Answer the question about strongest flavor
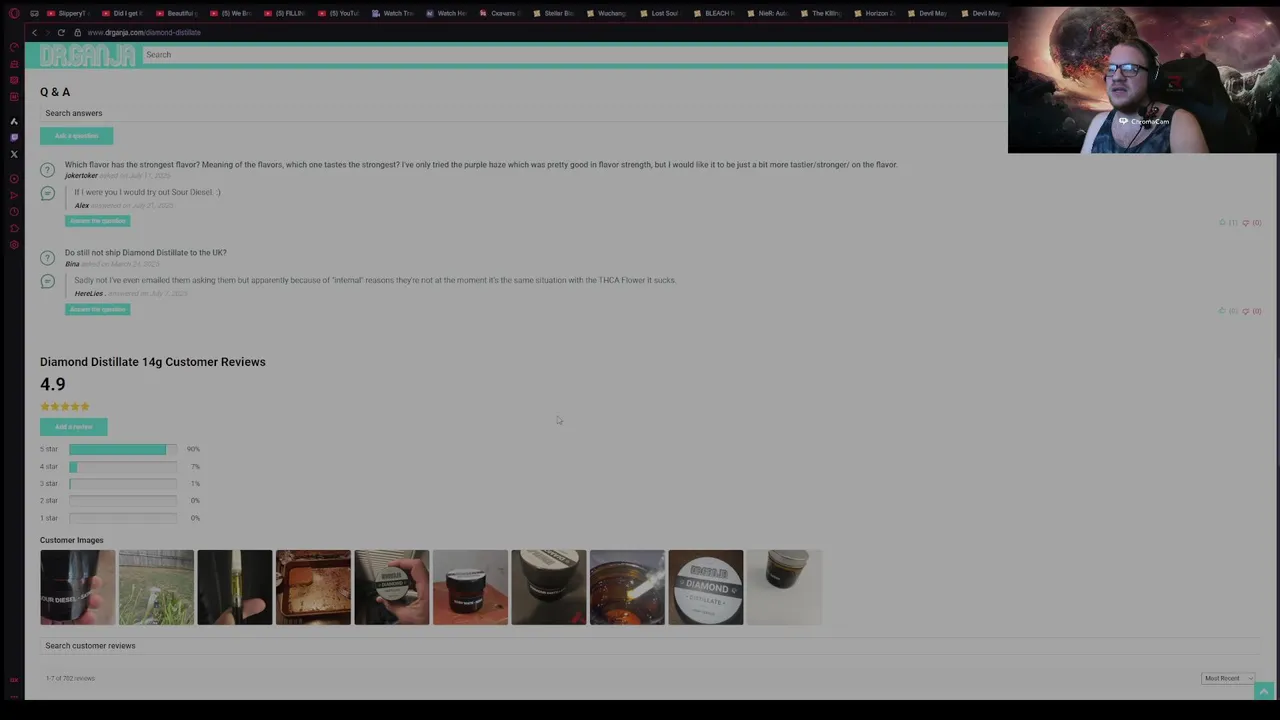This screenshot has width=1280, height=720. 97,221
